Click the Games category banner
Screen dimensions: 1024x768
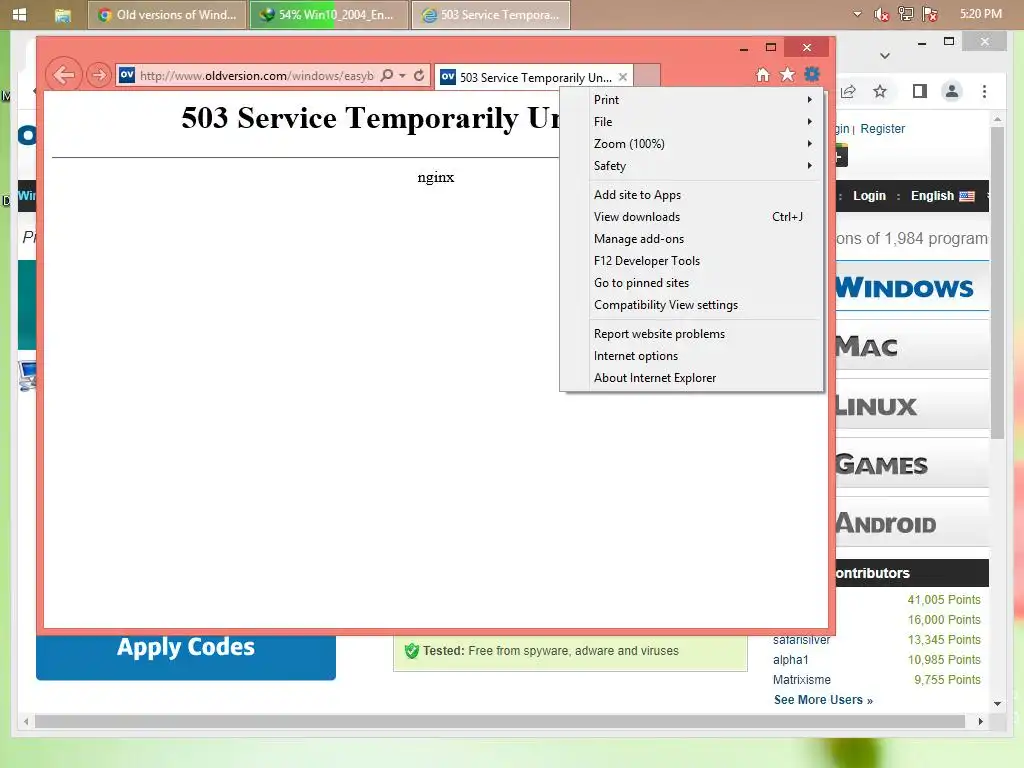(x=912, y=464)
